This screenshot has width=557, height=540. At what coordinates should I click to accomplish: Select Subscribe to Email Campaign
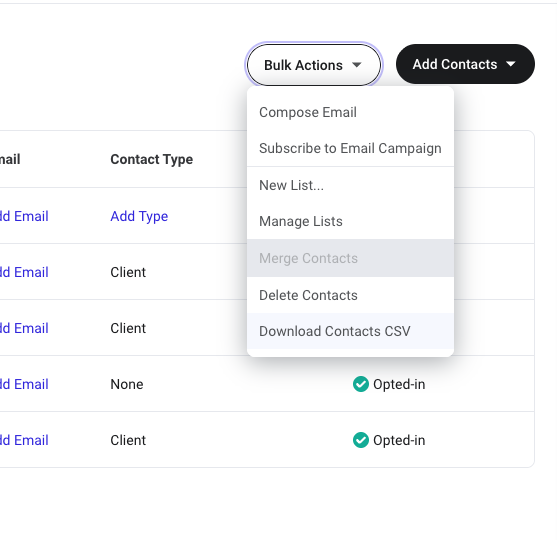[350, 148]
